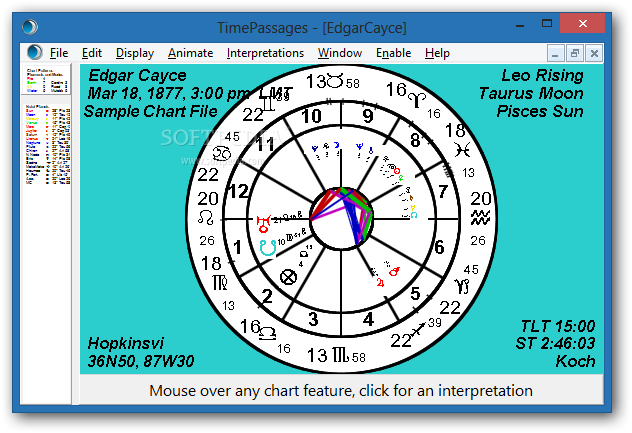632x433 pixels.
Task: Open the Natal Planets list thumbnail
Action: pyautogui.click(x=48, y=145)
